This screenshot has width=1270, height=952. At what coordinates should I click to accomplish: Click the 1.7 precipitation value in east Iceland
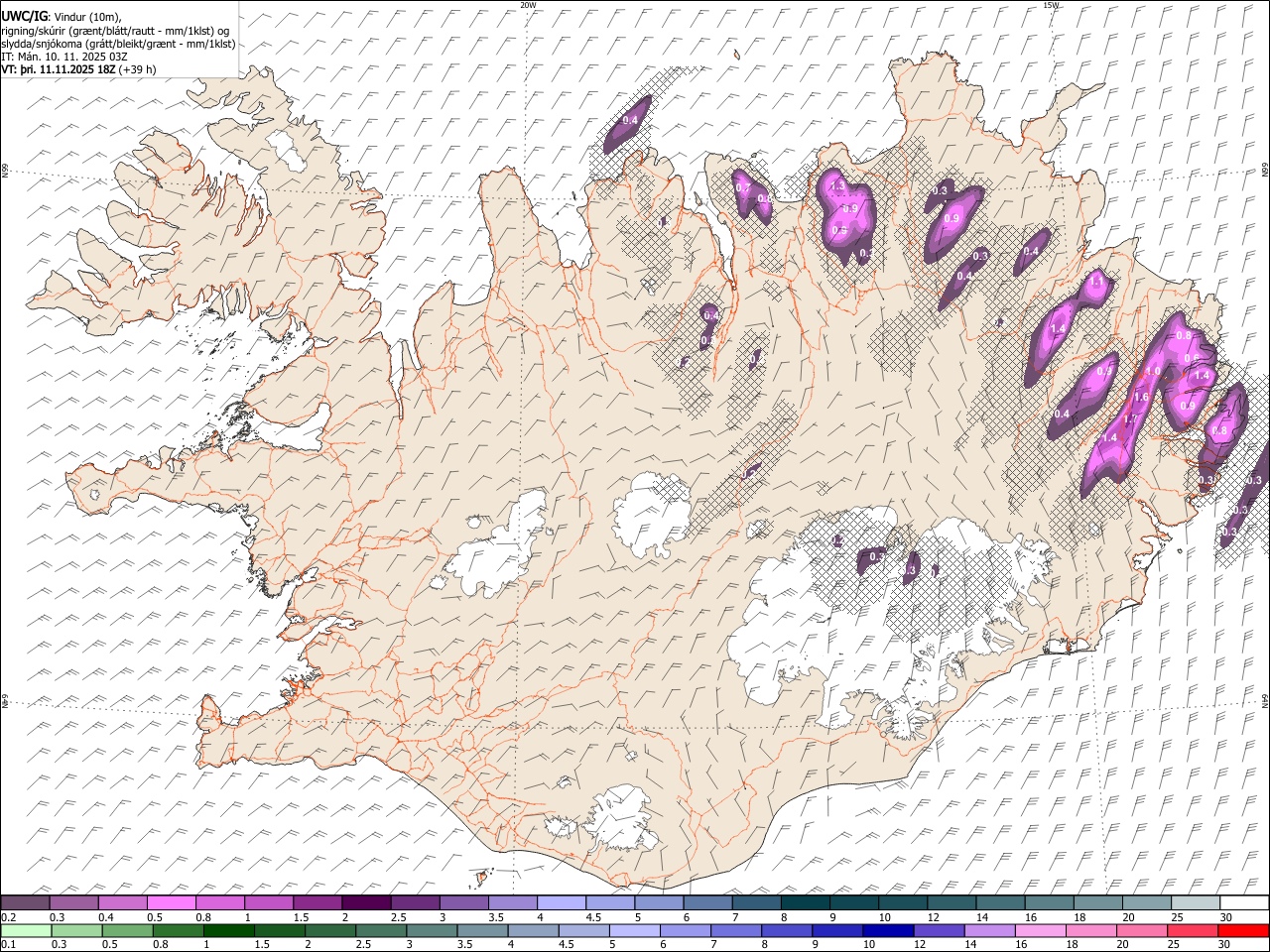(1129, 420)
